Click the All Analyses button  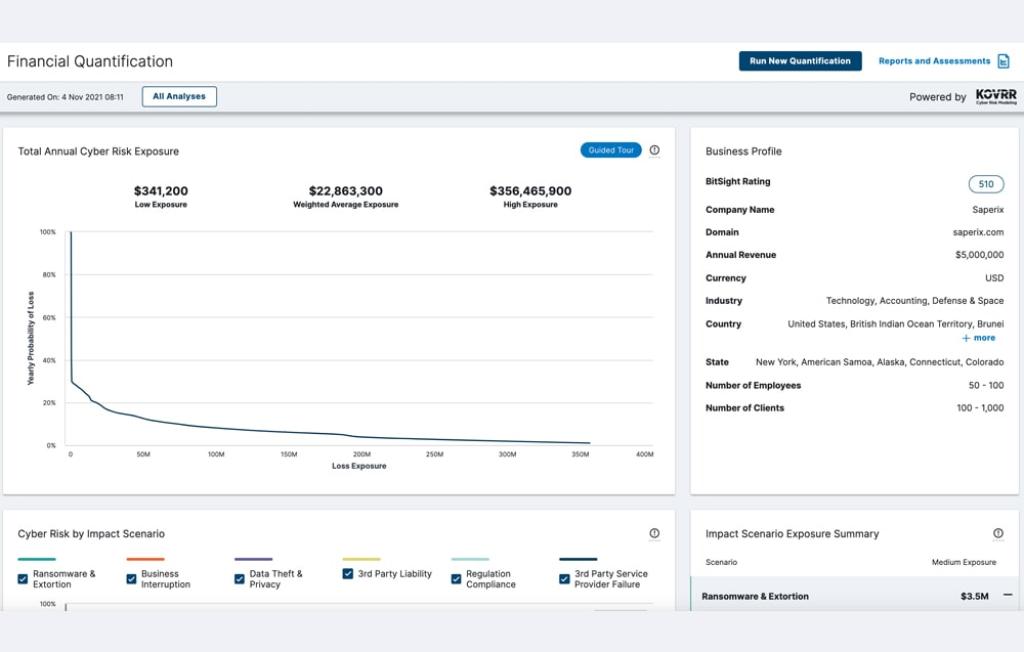click(x=179, y=97)
